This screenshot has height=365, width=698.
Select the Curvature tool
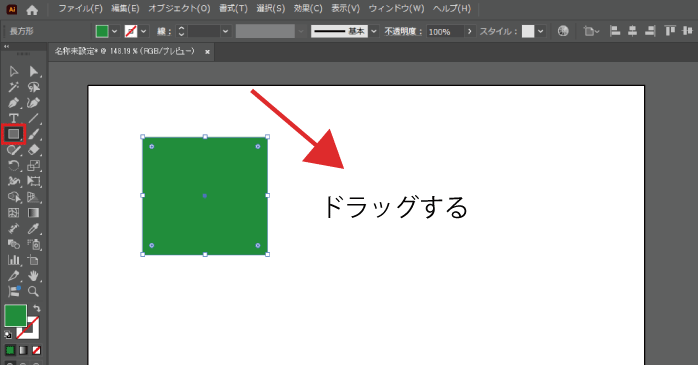point(33,103)
